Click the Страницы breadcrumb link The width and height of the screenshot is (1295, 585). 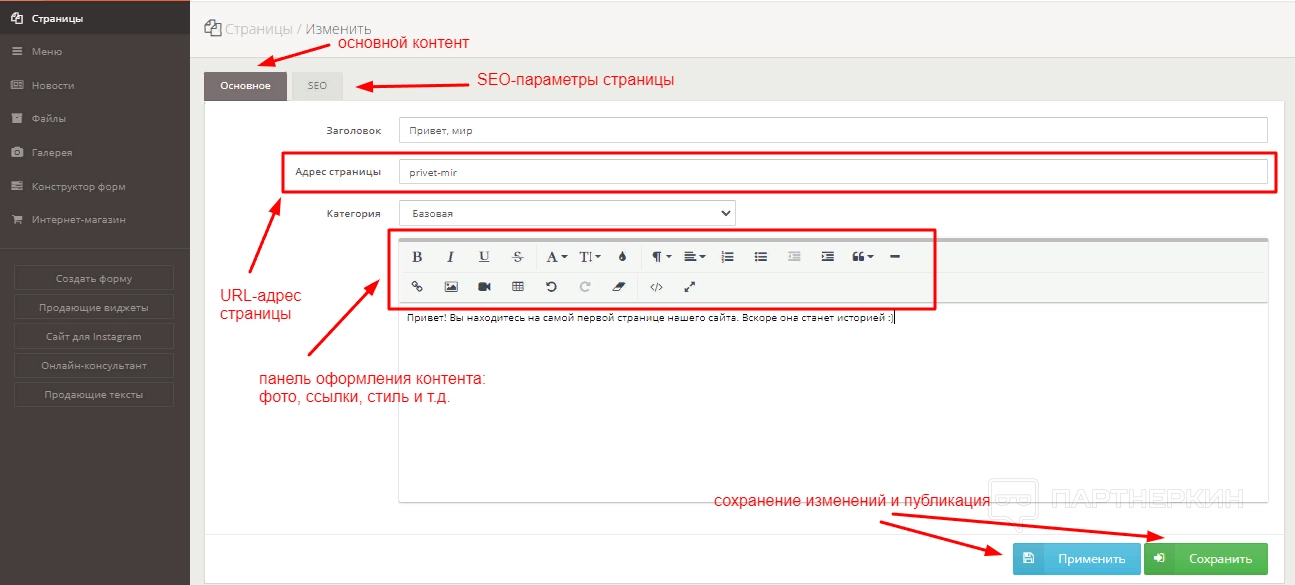[258, 29]
